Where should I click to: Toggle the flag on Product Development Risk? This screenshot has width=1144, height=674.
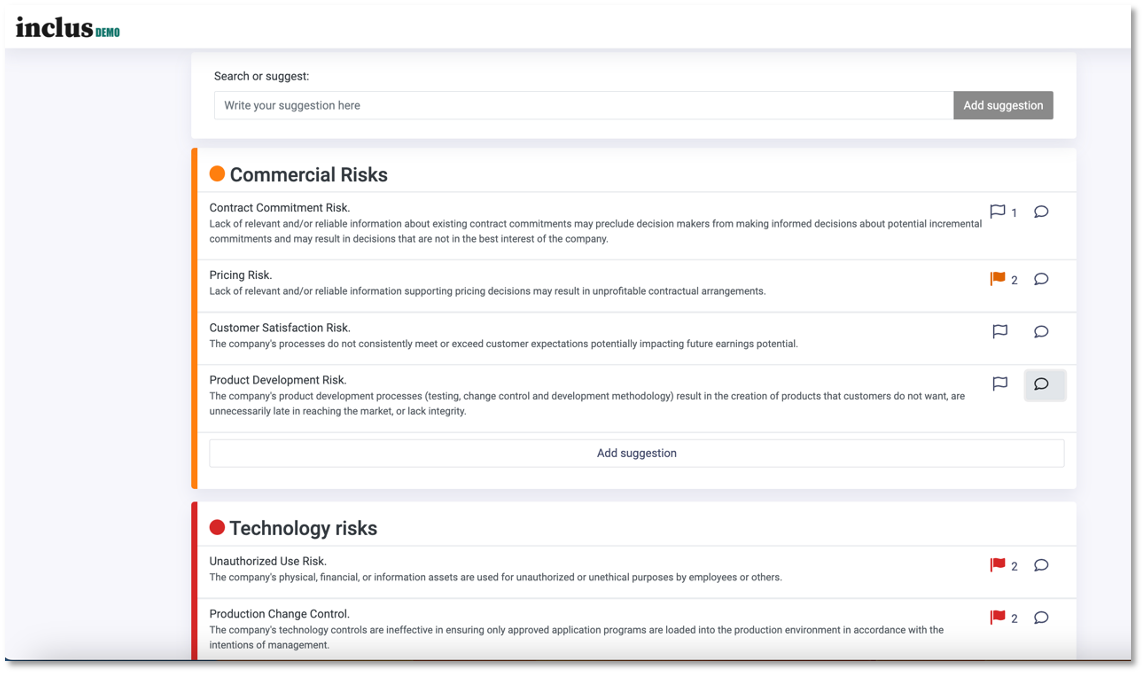pos(999,383)
